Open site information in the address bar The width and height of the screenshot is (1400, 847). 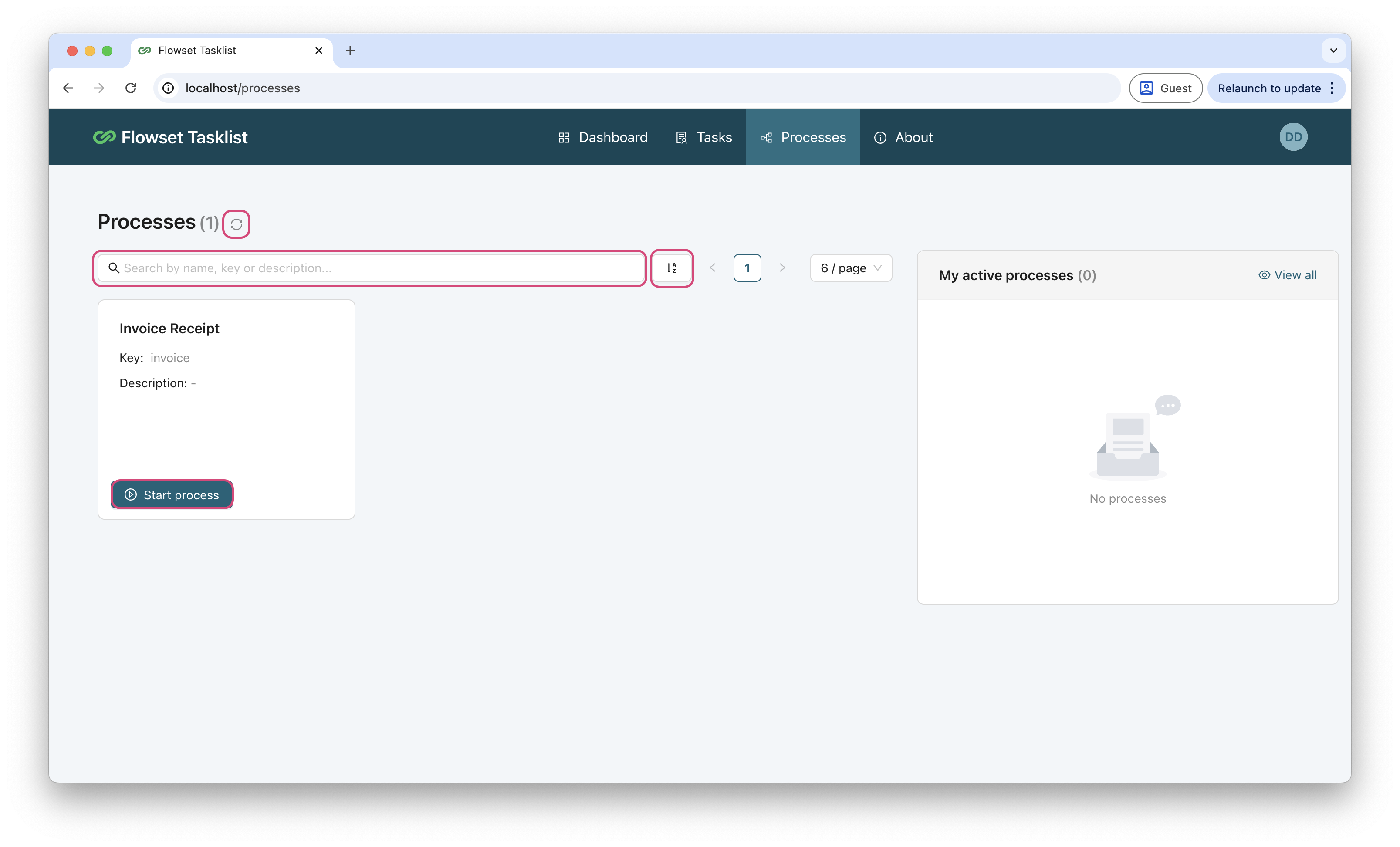(168, 88)
